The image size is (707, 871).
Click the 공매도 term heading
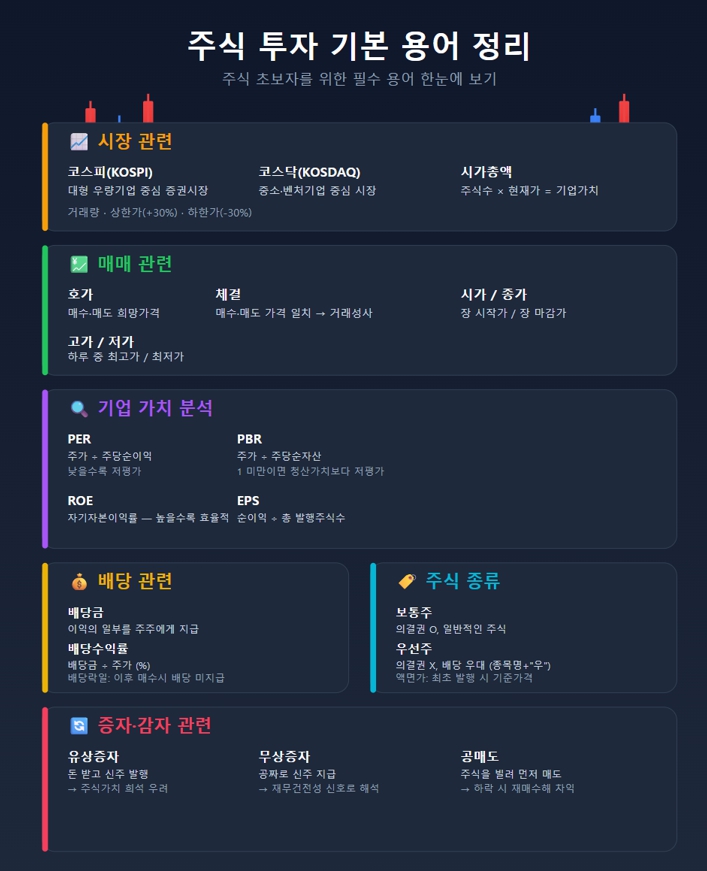pos(479,757)
